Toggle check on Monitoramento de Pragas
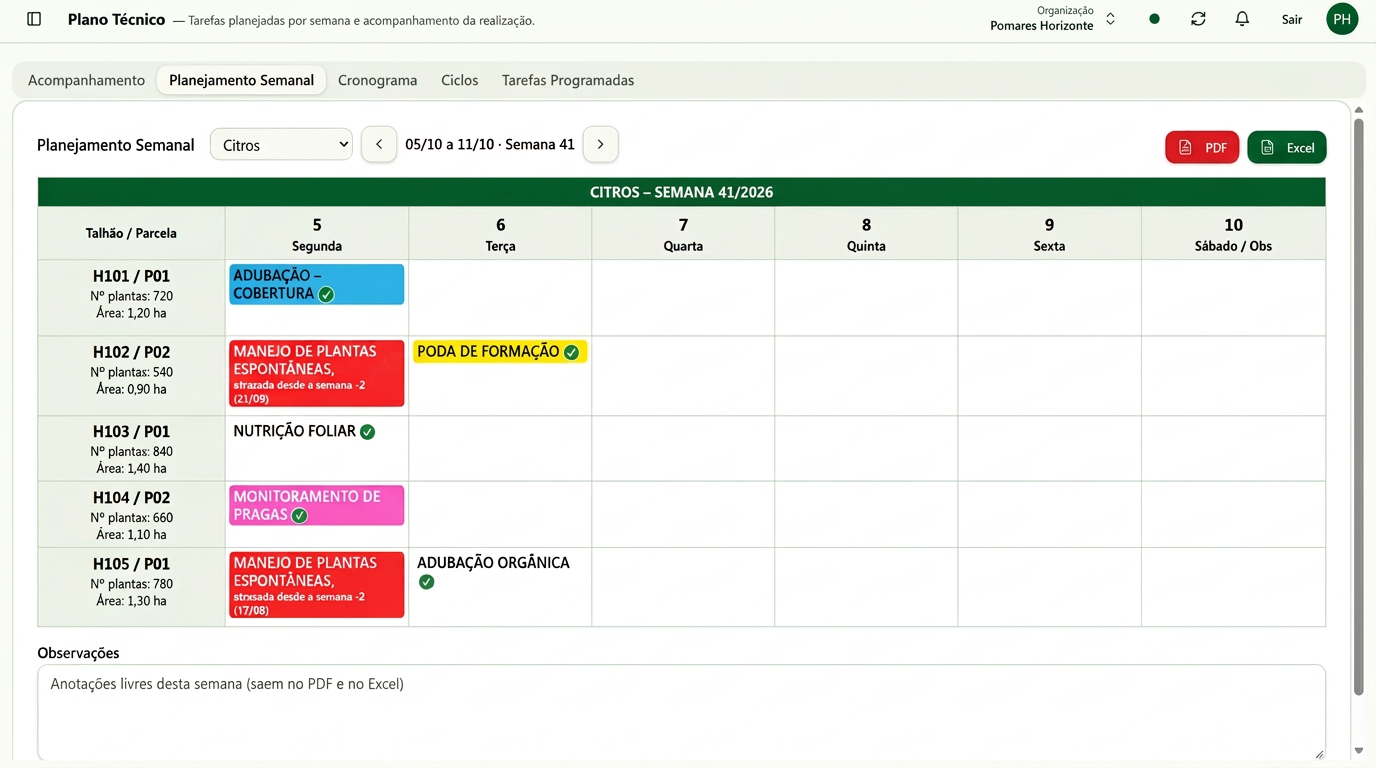This screenshot has height=768, width=1376. click(299, 516)
